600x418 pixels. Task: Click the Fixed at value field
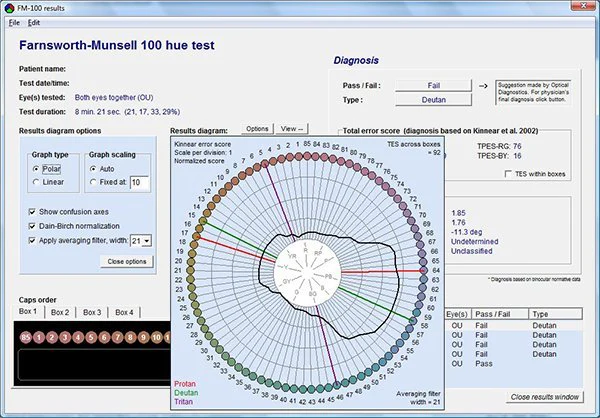(x=139, y=183)
